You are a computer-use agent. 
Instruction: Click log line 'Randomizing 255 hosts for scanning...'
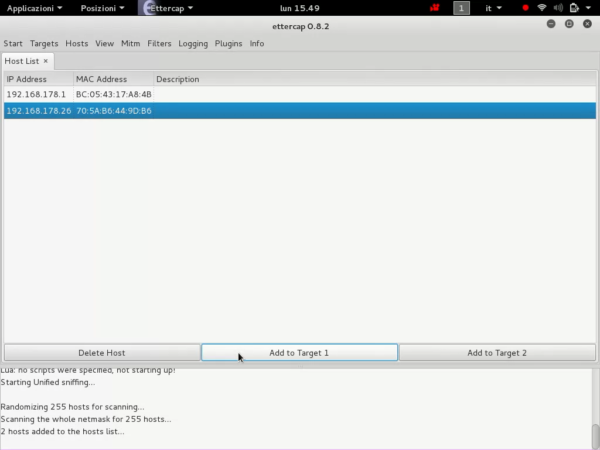click(x=72, y=407)
